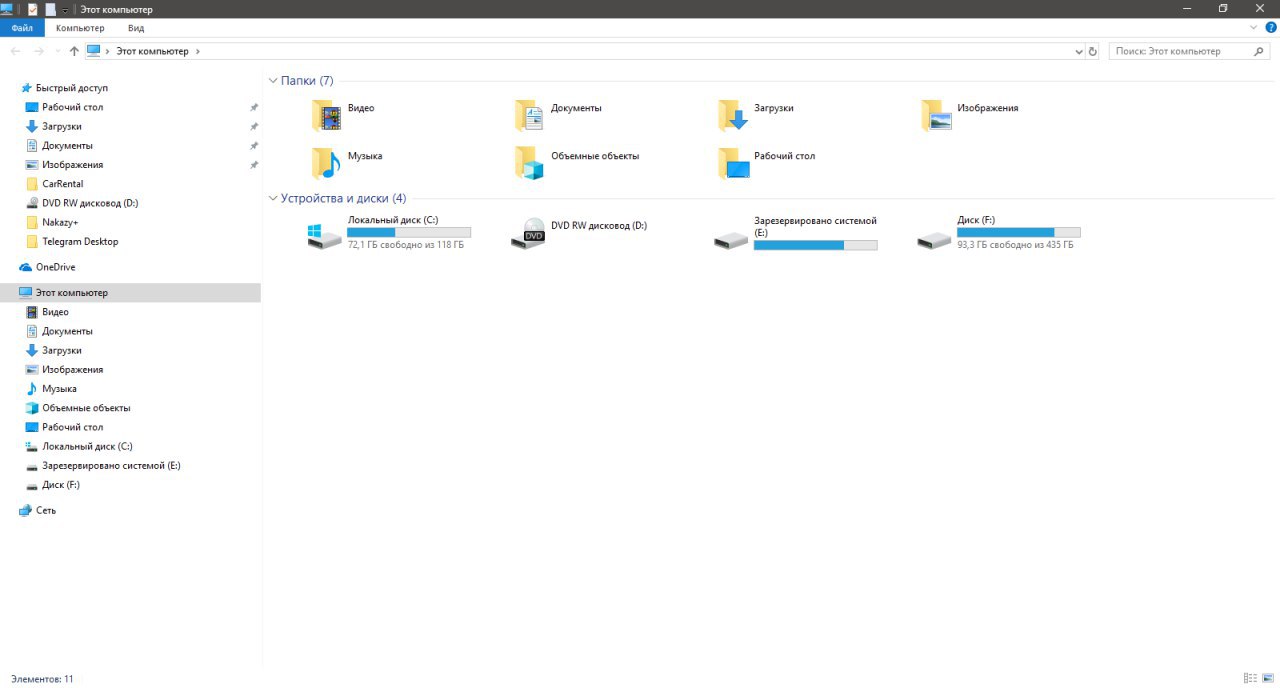The image size is (1280, 688).
Task: Switch to details view in the status bar
Action: pos(1250,679)
